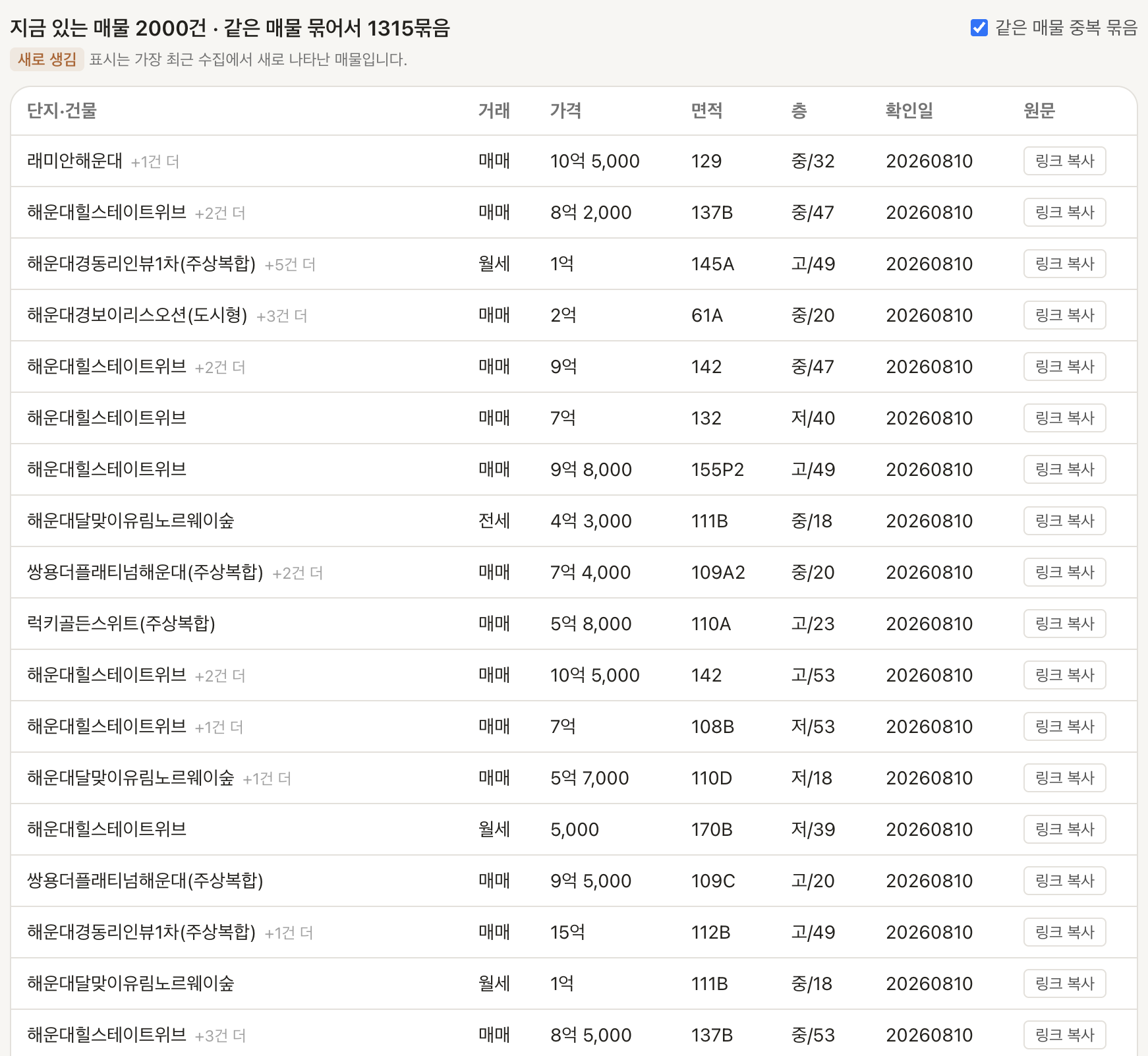Image resolution: width=1148 pixels, height=1056 pixels.
Task: Expand +3건 더 in the 8억 5,000 row
Action: (x=220, y=1036)
